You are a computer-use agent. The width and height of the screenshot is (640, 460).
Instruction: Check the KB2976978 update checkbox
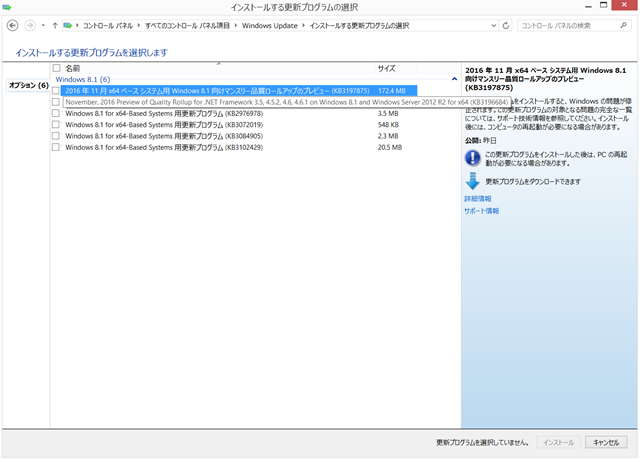pyautogui.click(x=56, y=113)
